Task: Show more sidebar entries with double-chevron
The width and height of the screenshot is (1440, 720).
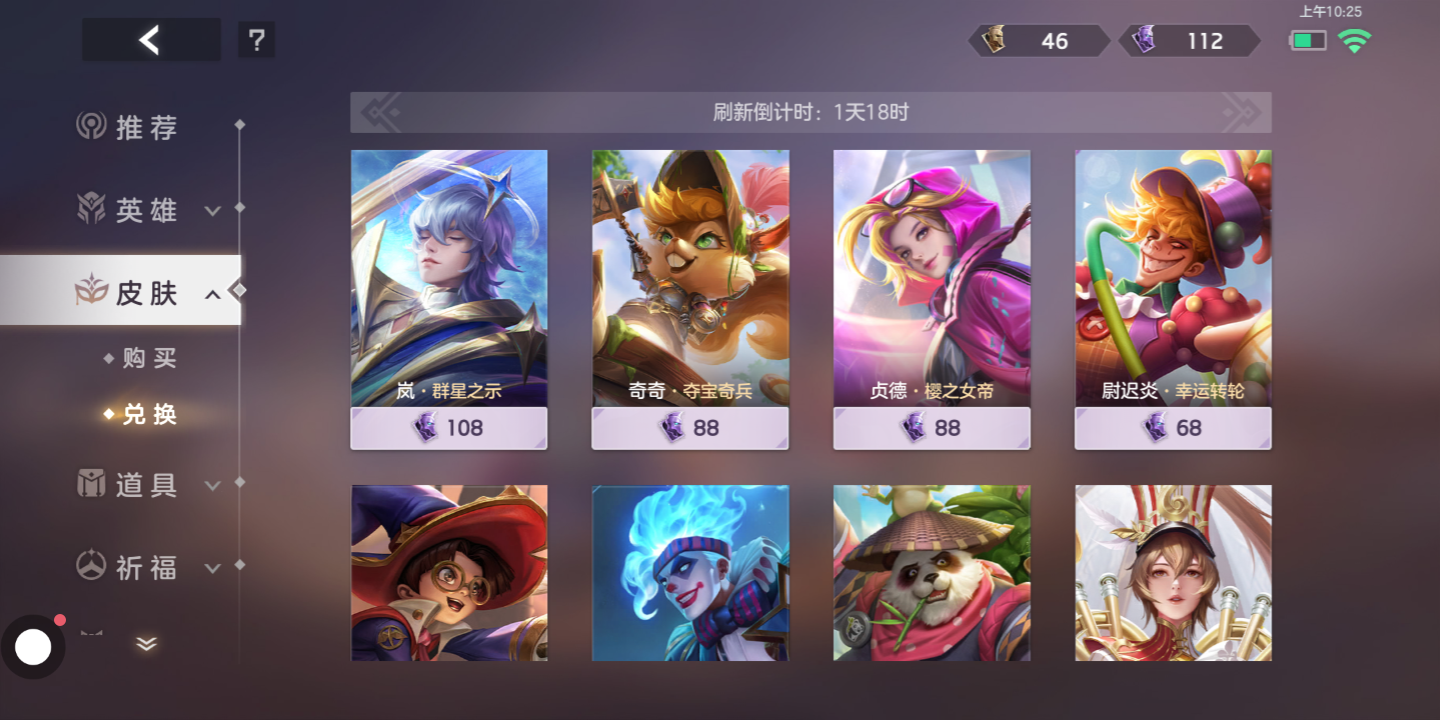Action: 146,644
